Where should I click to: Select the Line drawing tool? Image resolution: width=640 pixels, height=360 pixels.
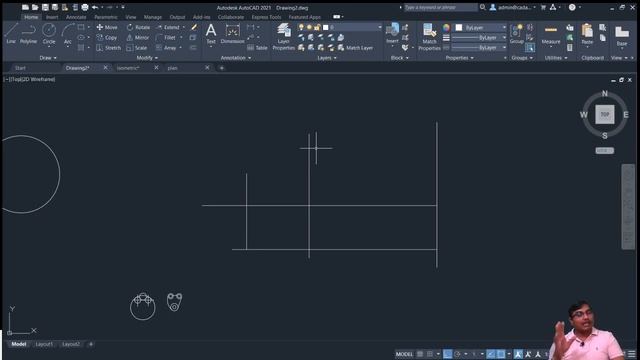pos(11,33)
